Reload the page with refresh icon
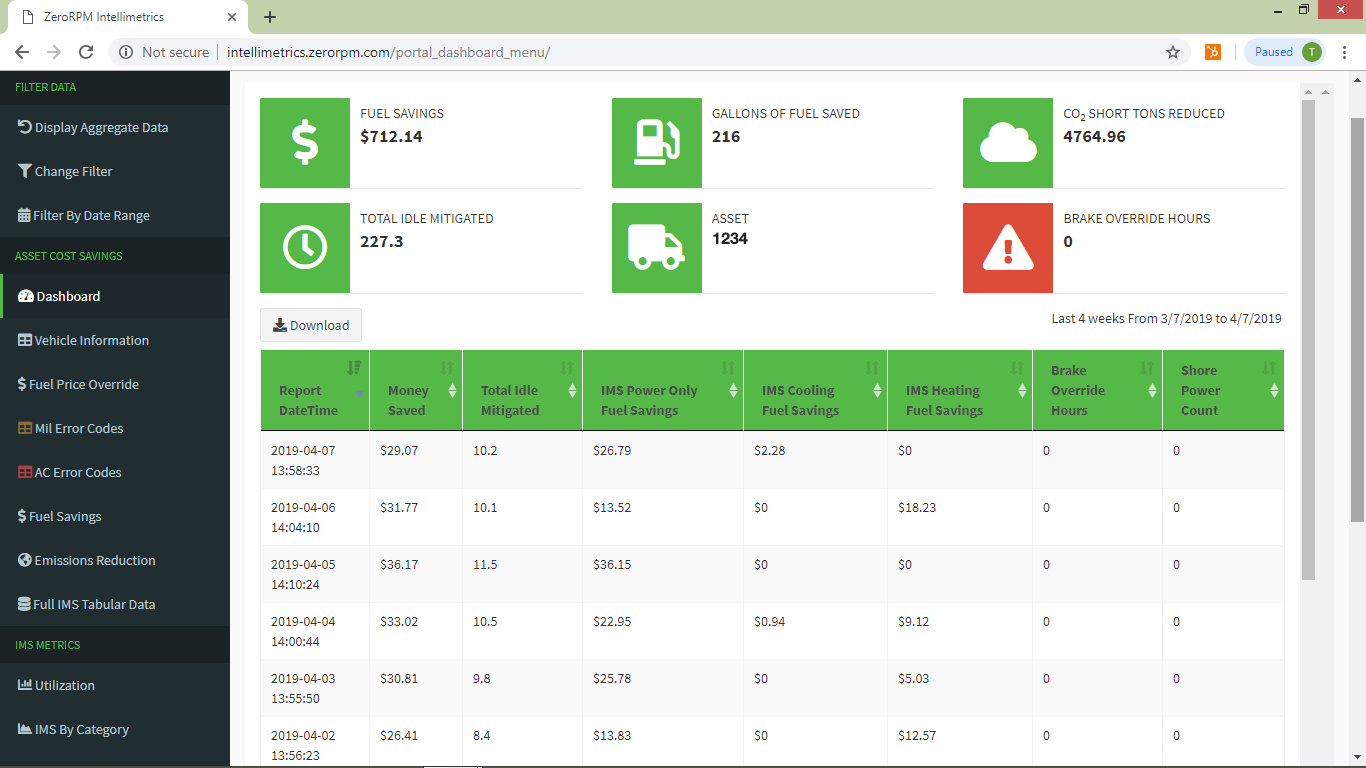Image resolution: width=1366 pixels, height=768 pixels. point(86,52)
